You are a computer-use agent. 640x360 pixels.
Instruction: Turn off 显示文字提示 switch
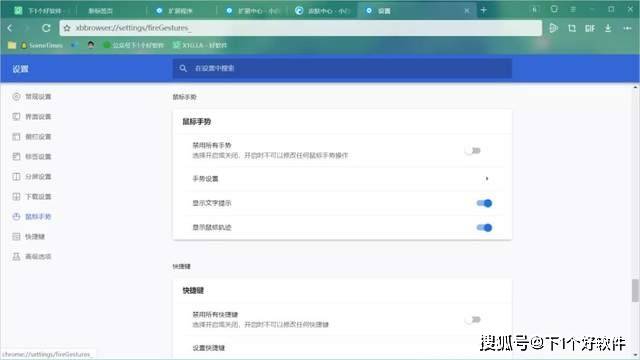click(484, 203)
